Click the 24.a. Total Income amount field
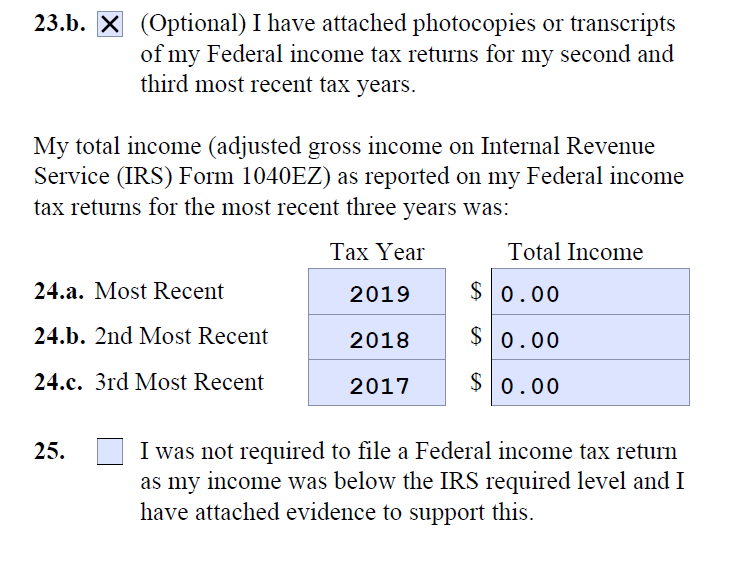This screenshot has width=746, height=565. click(590, 292)
